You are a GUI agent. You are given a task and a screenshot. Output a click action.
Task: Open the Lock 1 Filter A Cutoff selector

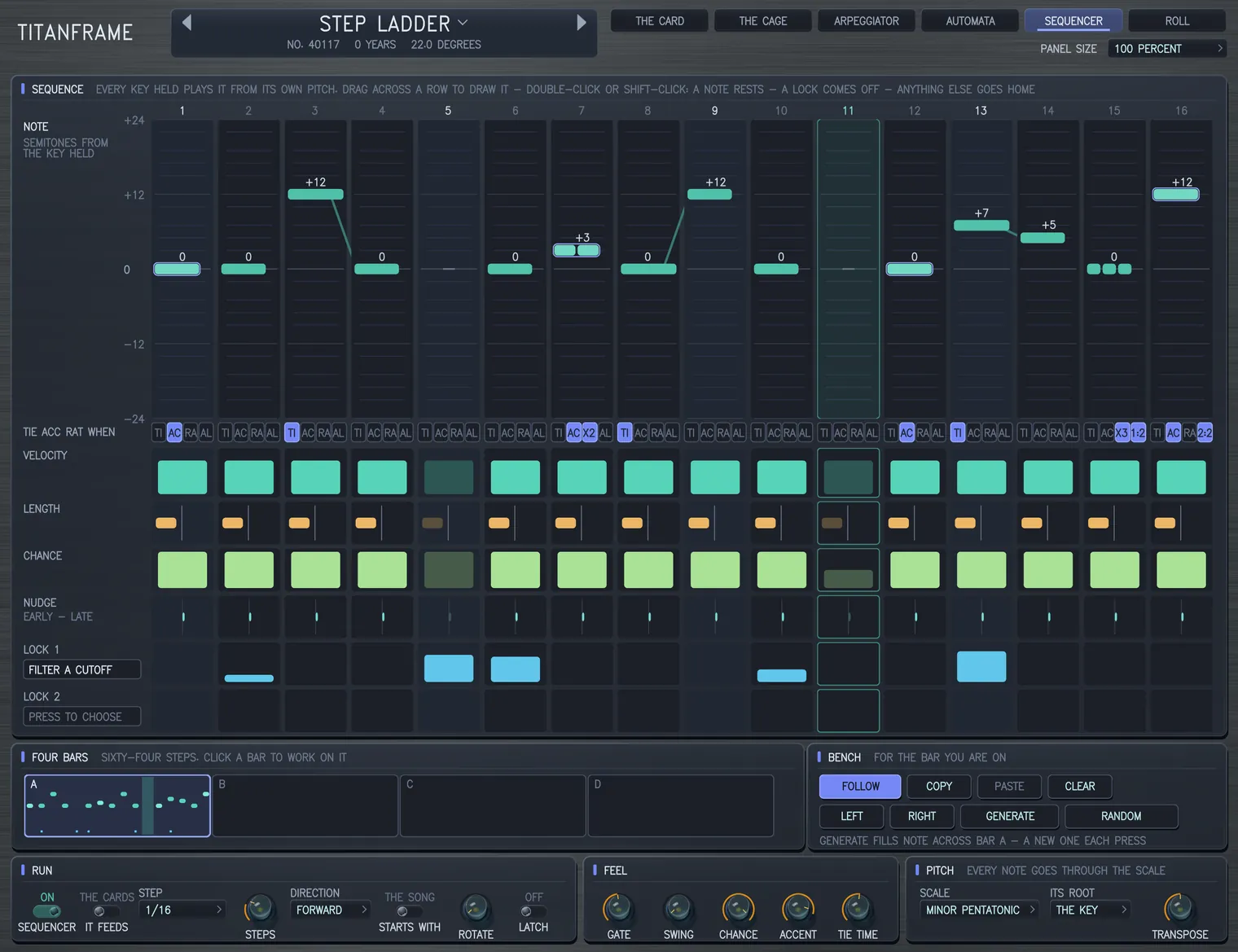point(81,669)
